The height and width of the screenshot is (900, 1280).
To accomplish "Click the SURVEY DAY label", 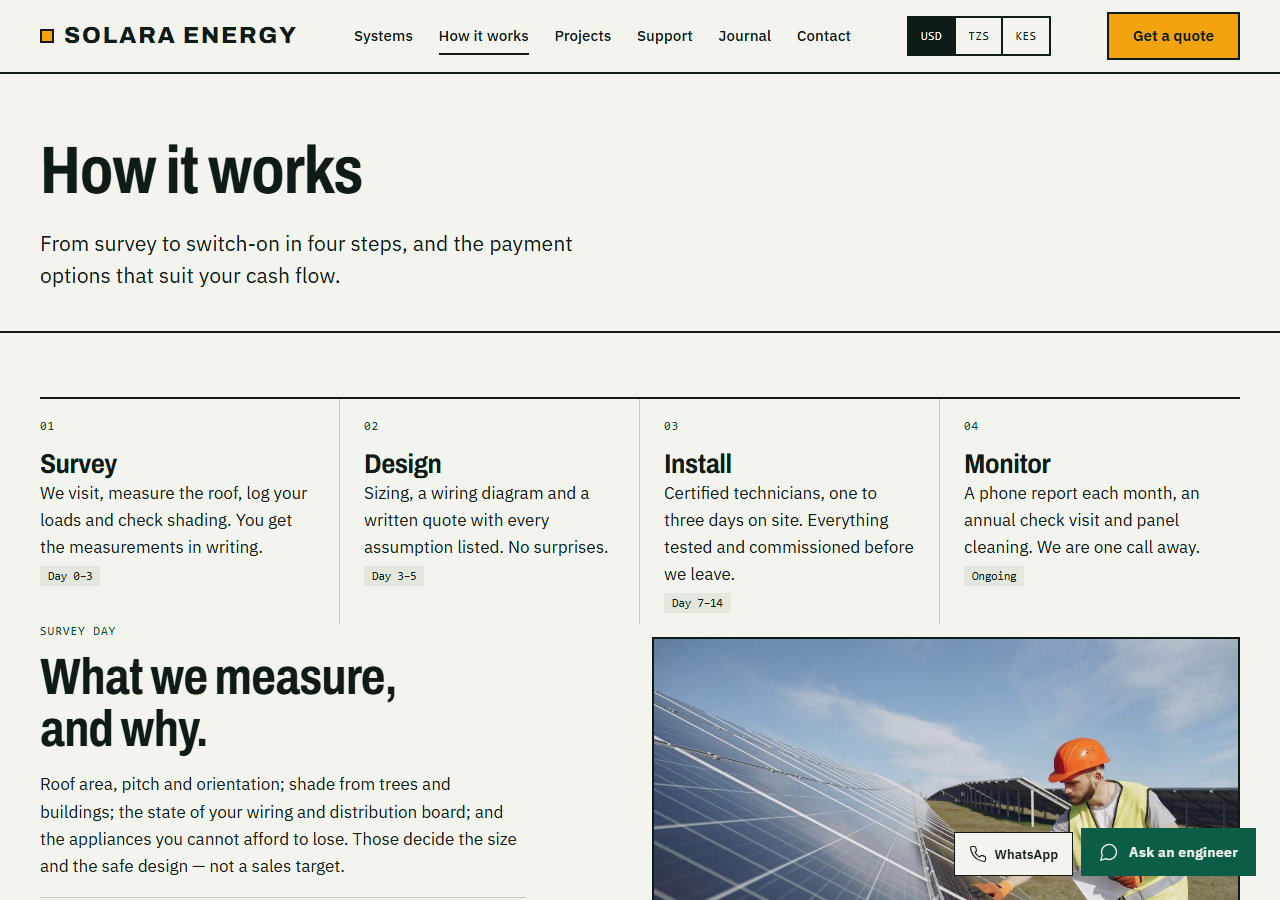I will tap(78, 631).
